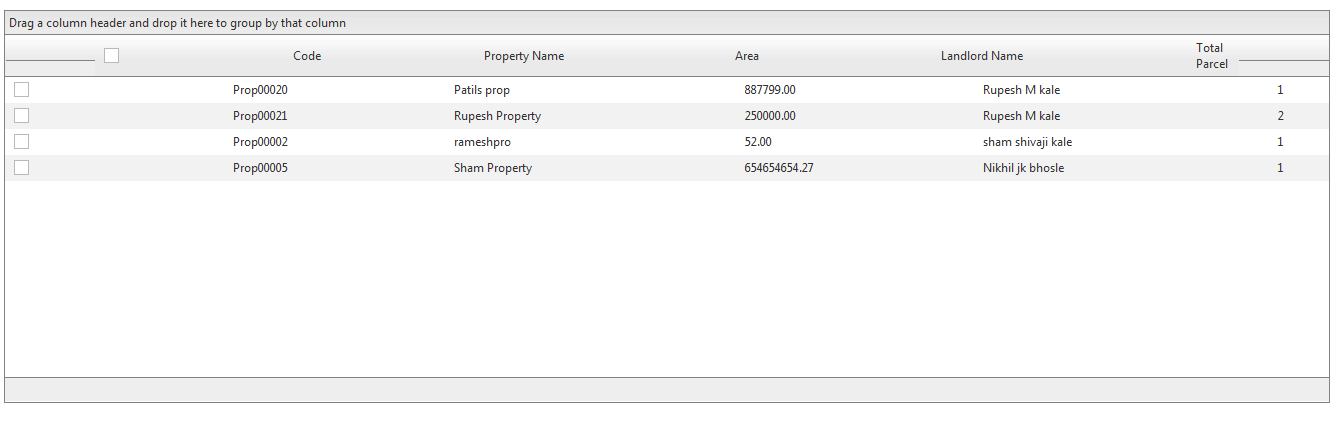
Task: Sort by the Code column header
Action: (x=307, y=56)
